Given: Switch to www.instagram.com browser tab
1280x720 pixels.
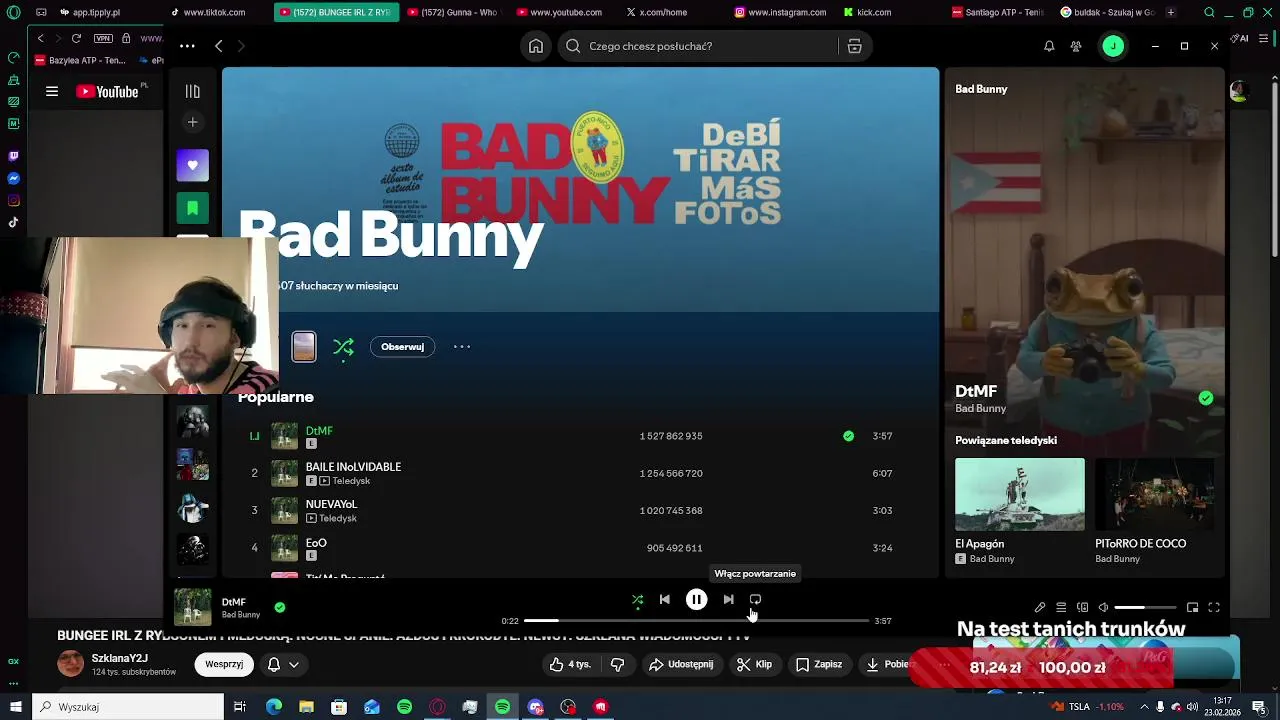Looking at the screenshot, I should point(780,12).
